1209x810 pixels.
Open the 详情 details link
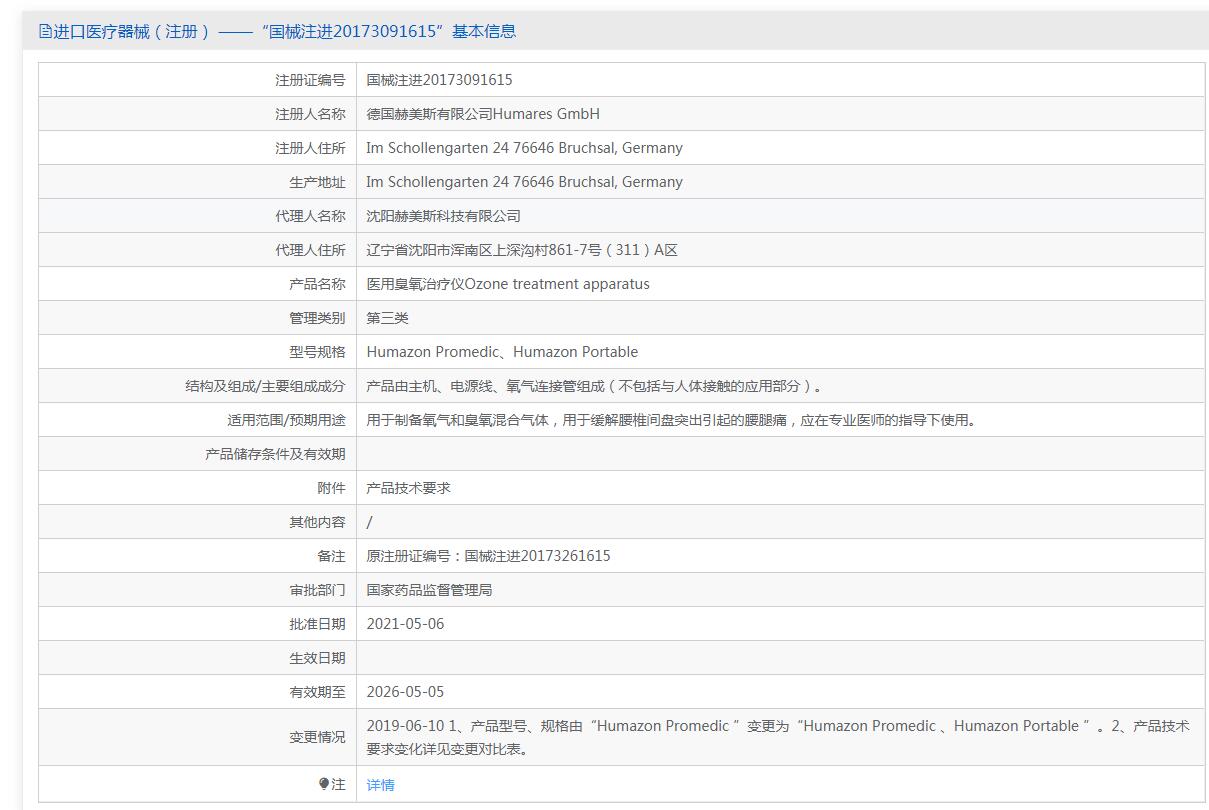click(x=381, y=785)
